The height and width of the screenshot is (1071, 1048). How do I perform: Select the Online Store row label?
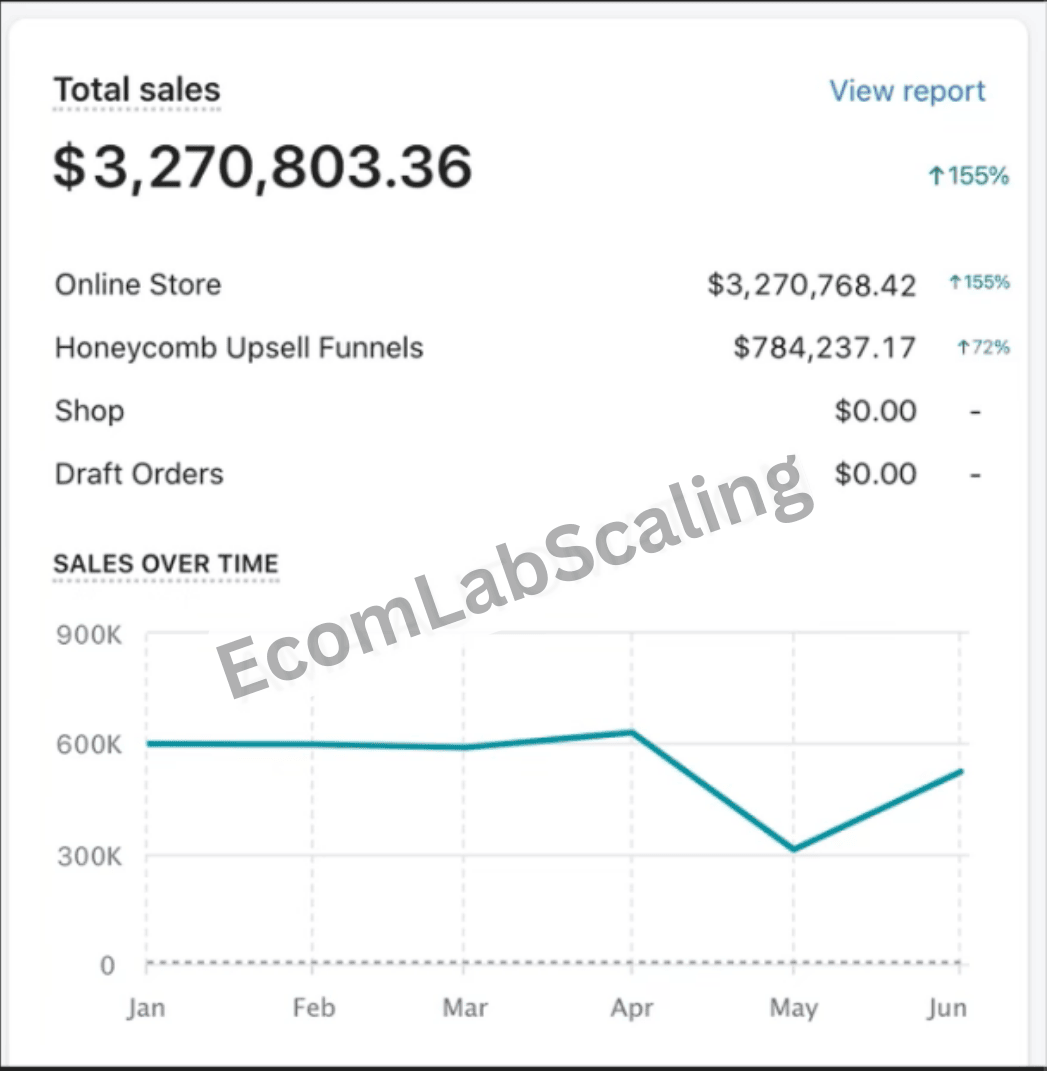(x=138, y=285)
